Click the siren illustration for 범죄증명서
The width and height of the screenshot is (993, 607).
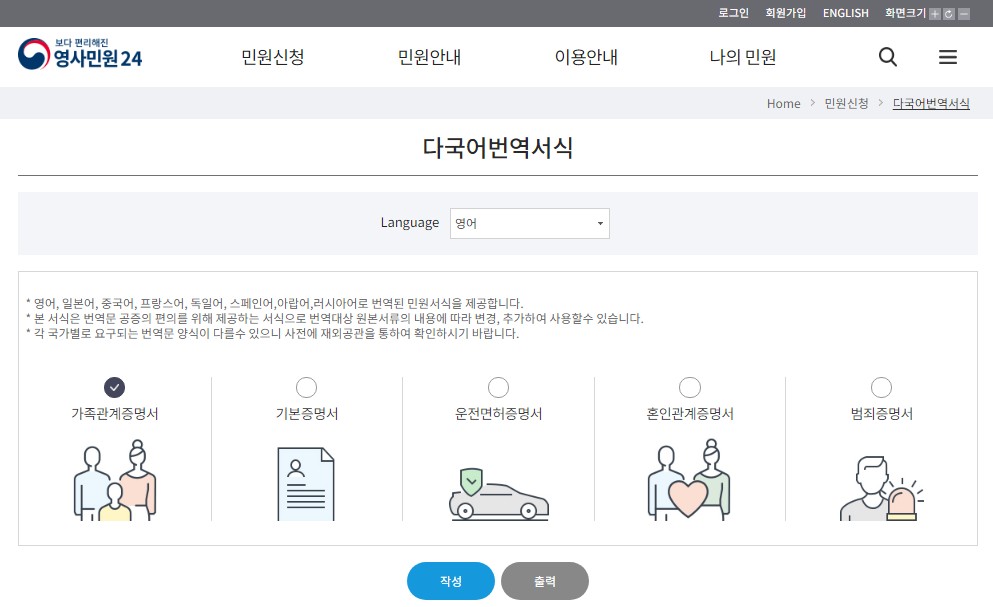pos(882,489)
